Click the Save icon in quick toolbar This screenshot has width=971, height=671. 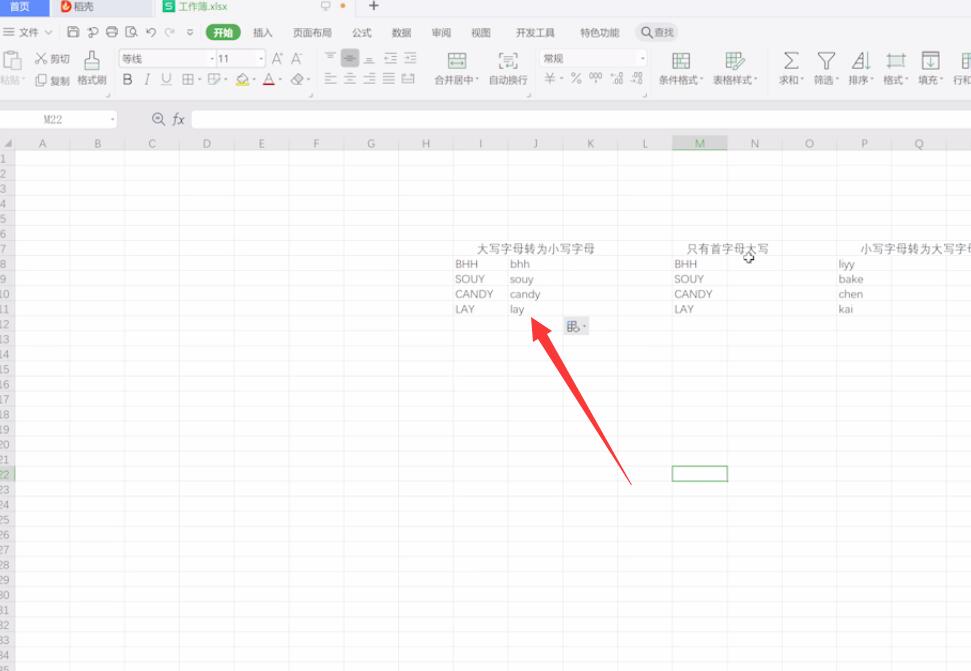73,32
